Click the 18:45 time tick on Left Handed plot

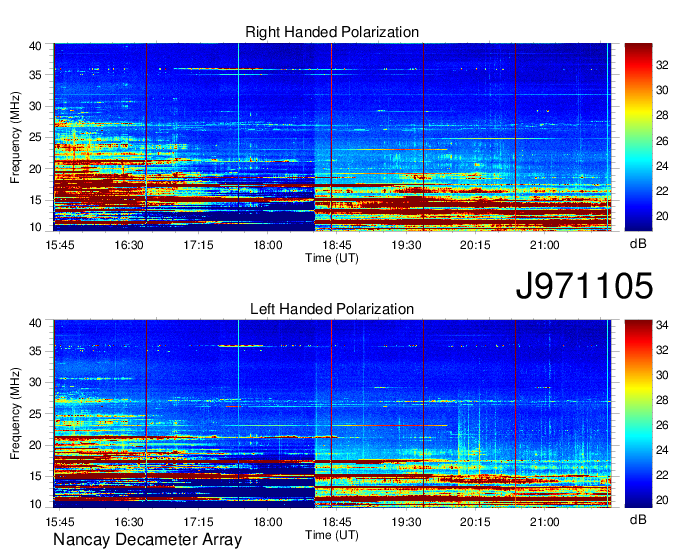[x=337, y=522]
